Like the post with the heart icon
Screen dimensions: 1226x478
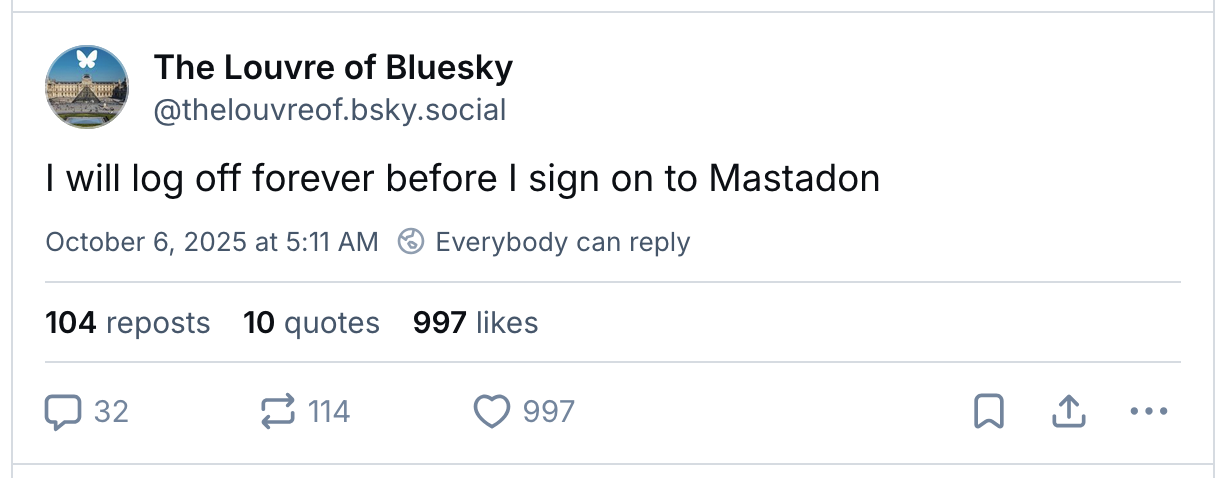pos(492,411)
